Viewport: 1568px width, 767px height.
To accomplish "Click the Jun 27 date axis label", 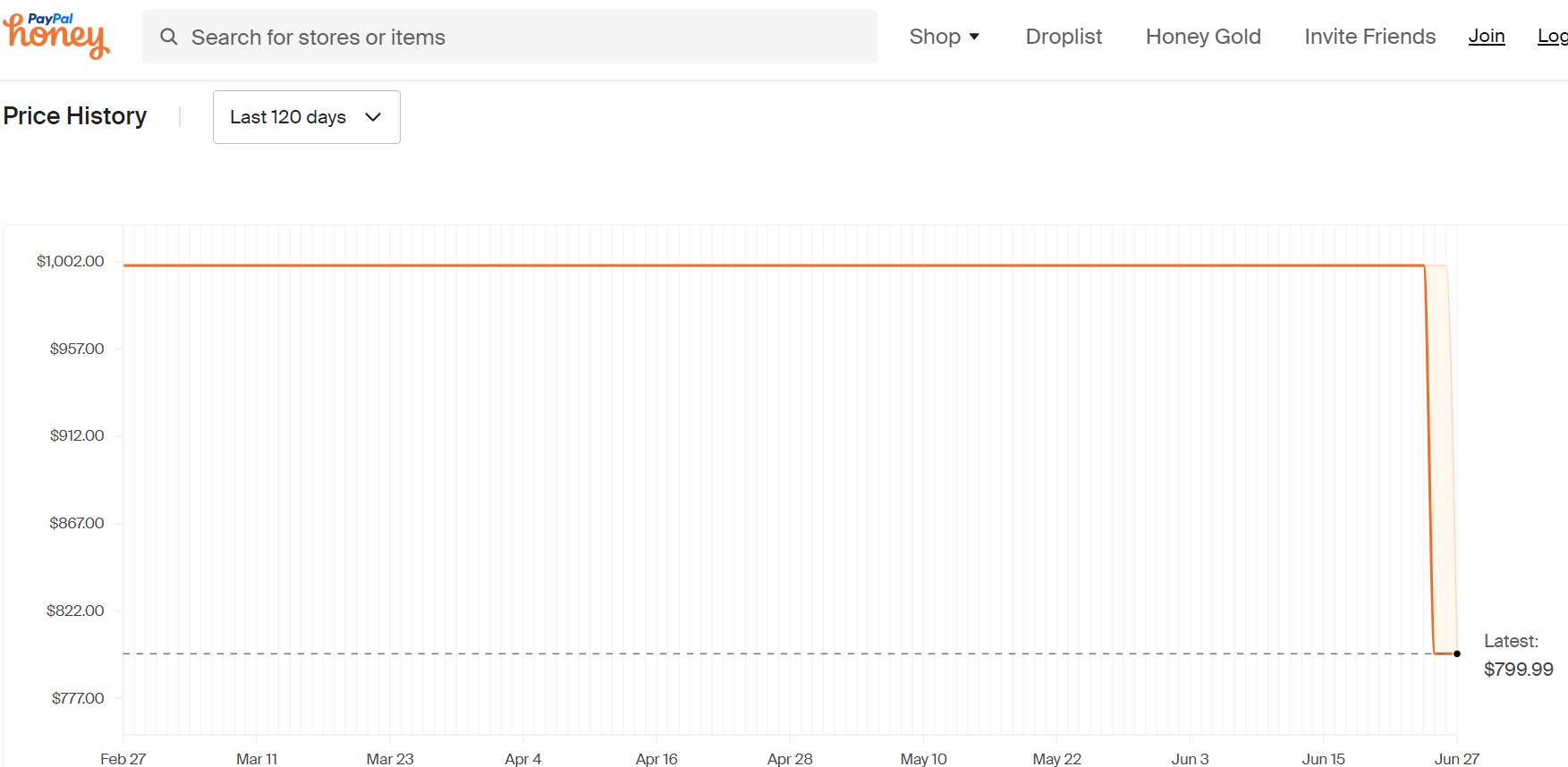I will pos(1456,759).
